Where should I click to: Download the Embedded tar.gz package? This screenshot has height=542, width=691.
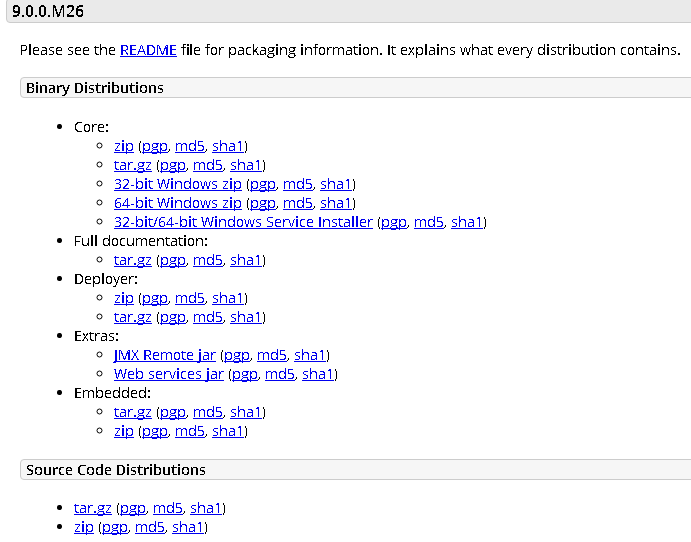(x=133, y=412)
